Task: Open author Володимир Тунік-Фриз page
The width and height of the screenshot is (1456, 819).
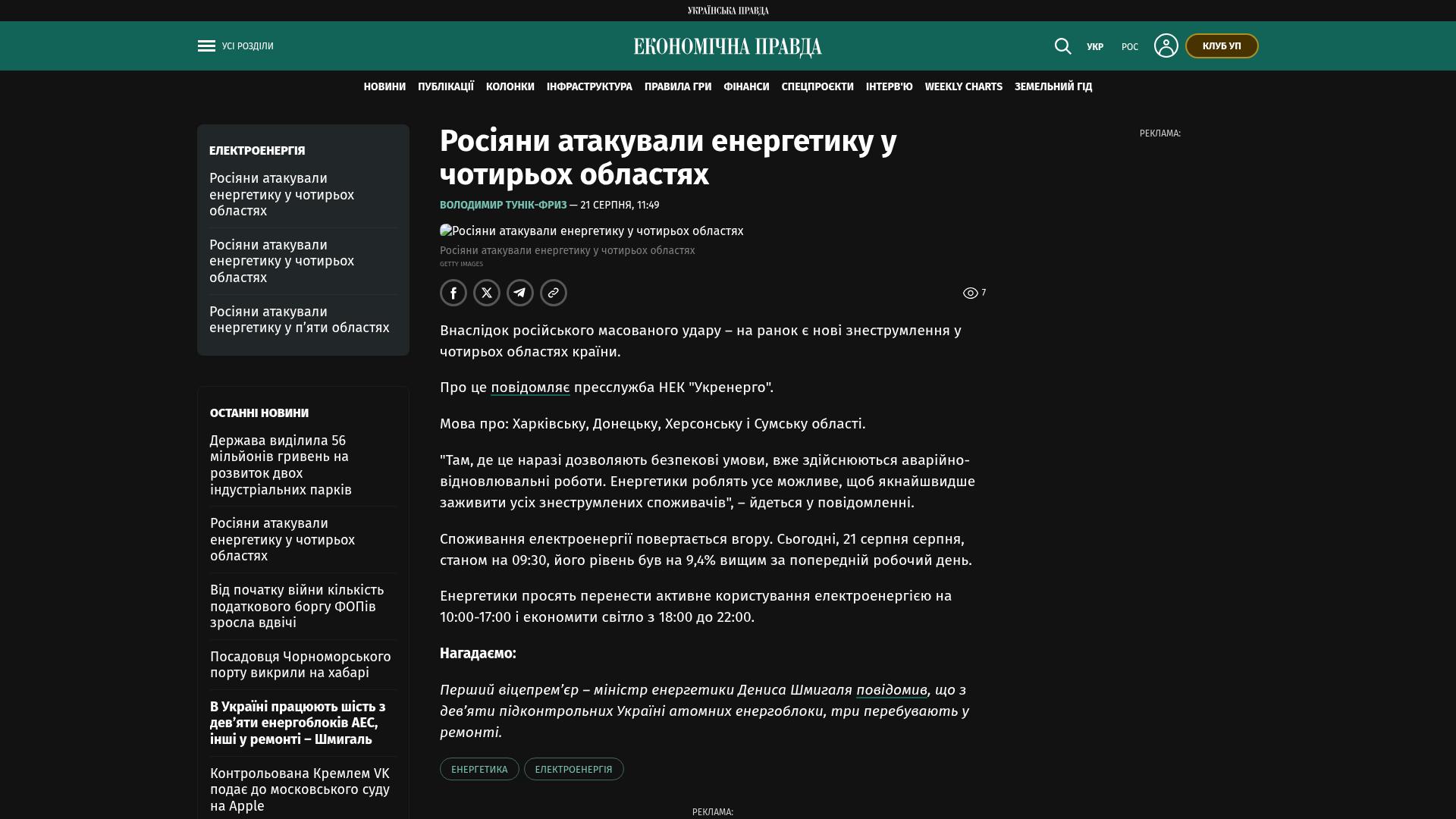Action: [x=504, y=206]
